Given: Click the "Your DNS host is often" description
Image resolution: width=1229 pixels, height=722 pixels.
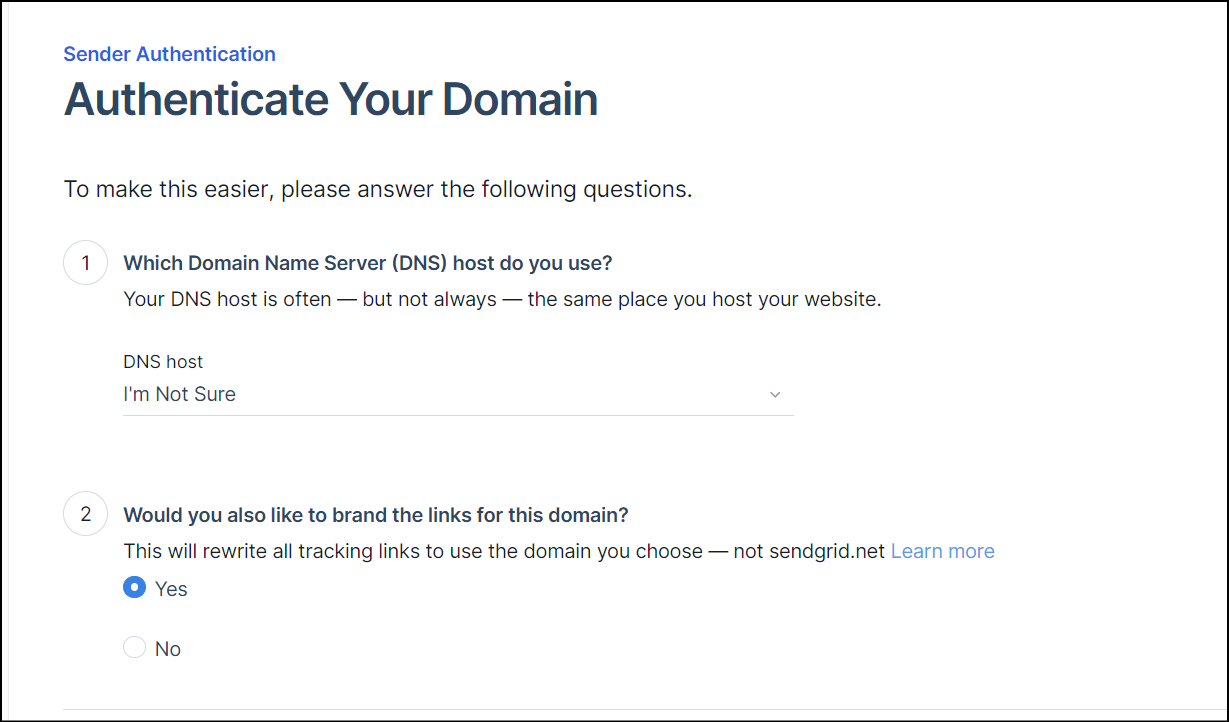Looking at the screenshot, I should (502, 299).
